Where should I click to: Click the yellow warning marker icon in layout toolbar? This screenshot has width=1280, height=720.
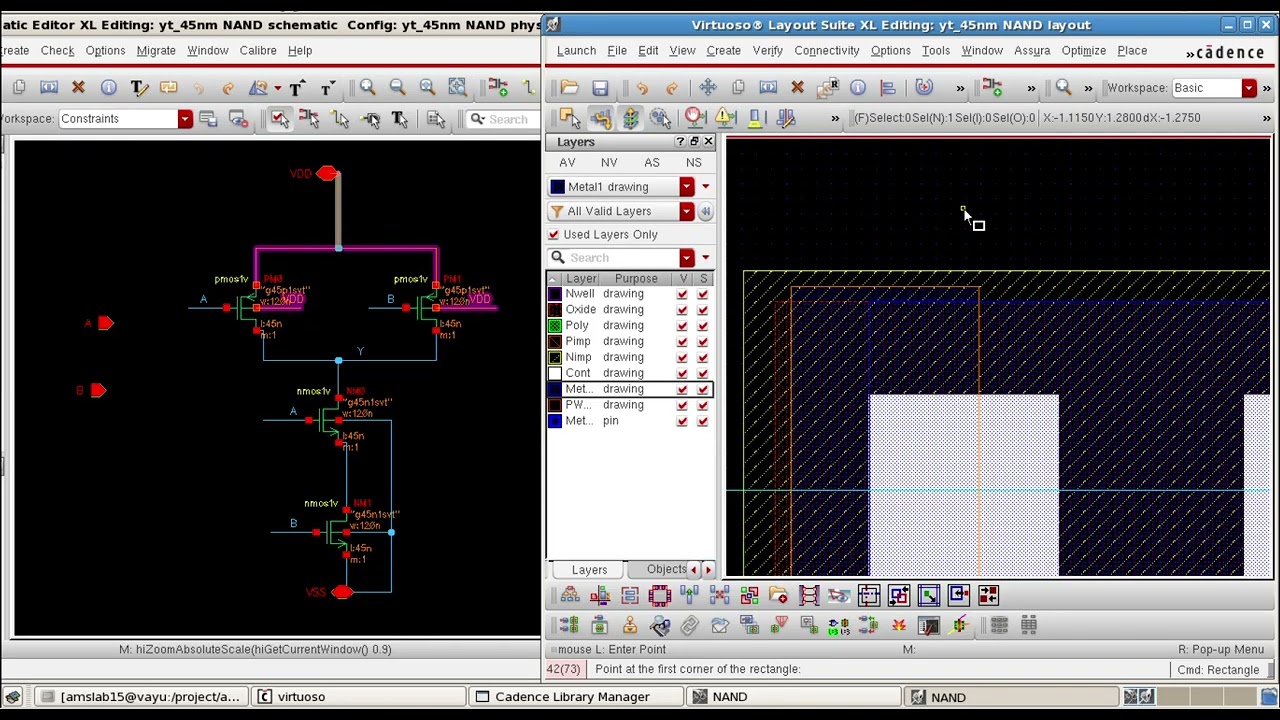pyautogui.click(x=724, y=118)
